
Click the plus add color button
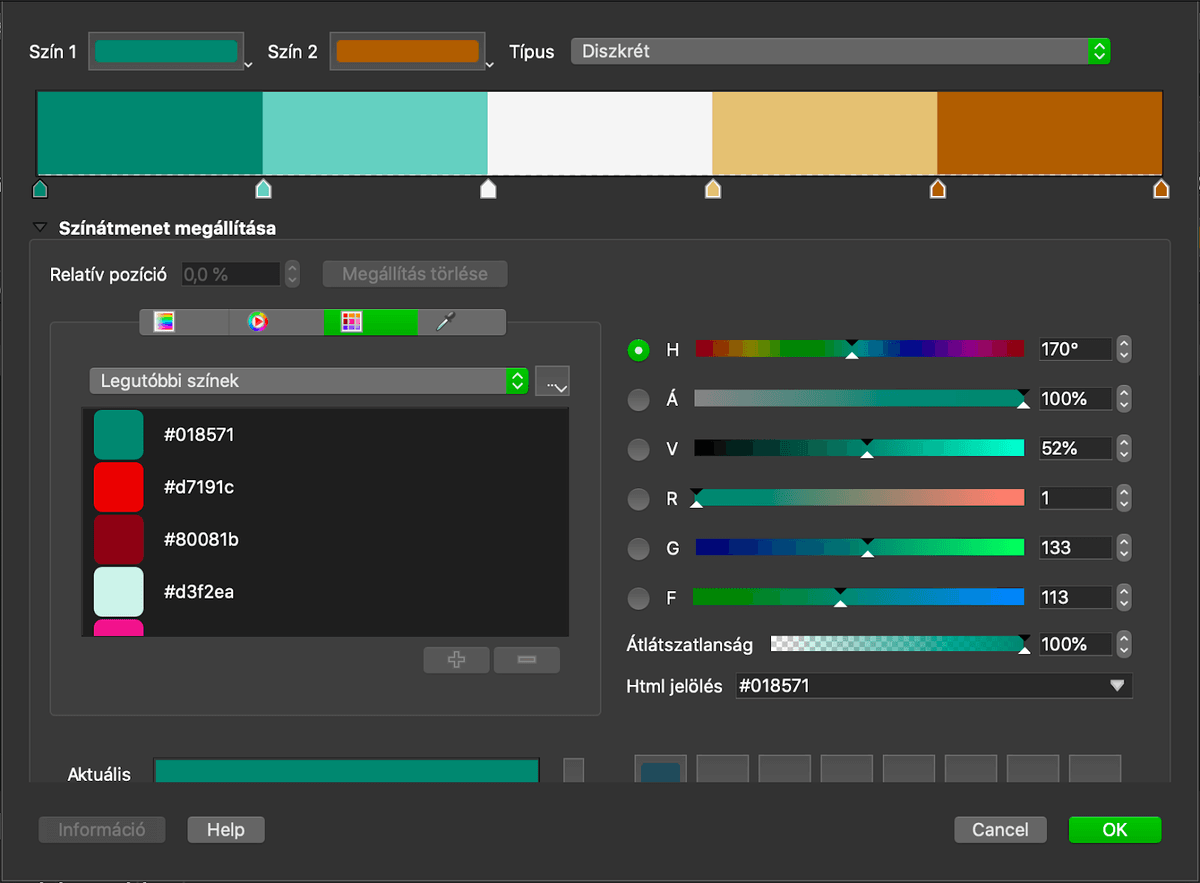coord(456,660)
